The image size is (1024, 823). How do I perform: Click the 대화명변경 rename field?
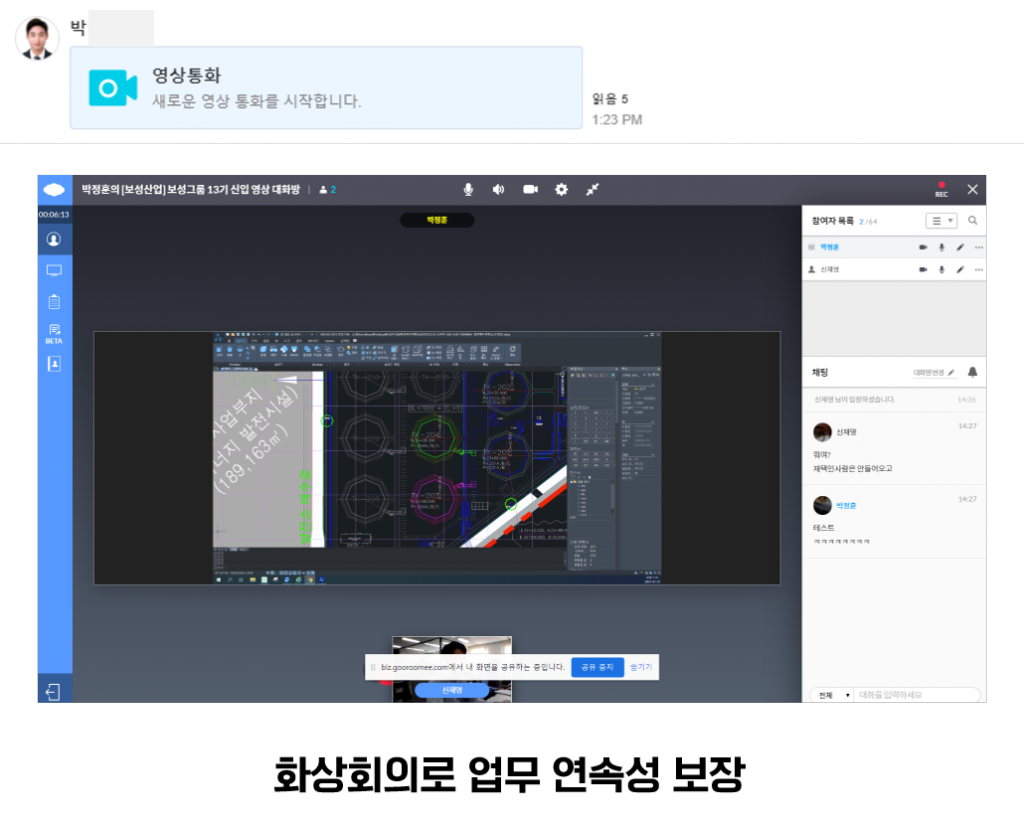pyautogui.click(x=933, y=373)
